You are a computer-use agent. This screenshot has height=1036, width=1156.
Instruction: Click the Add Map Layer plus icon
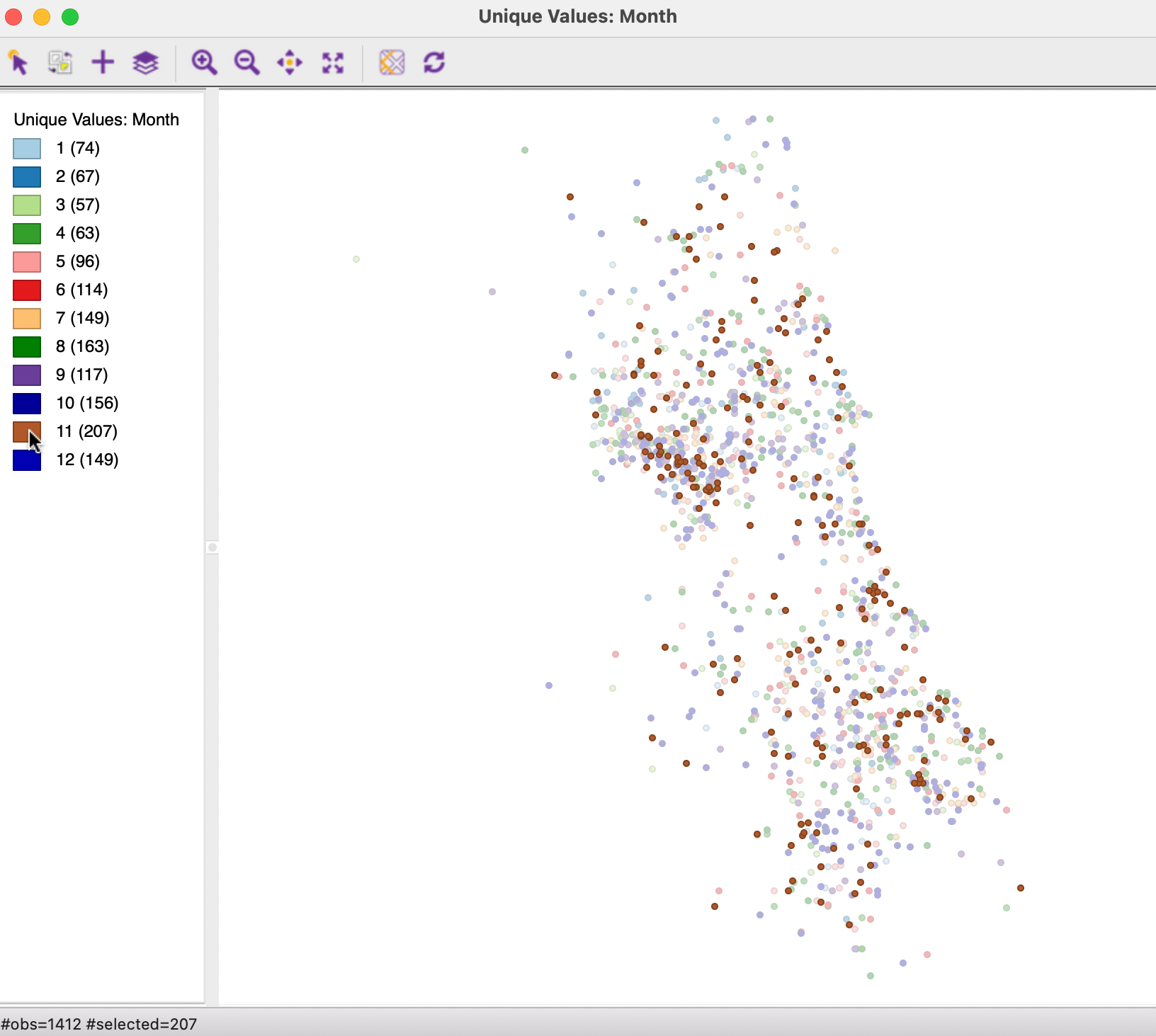click(103, 62)
